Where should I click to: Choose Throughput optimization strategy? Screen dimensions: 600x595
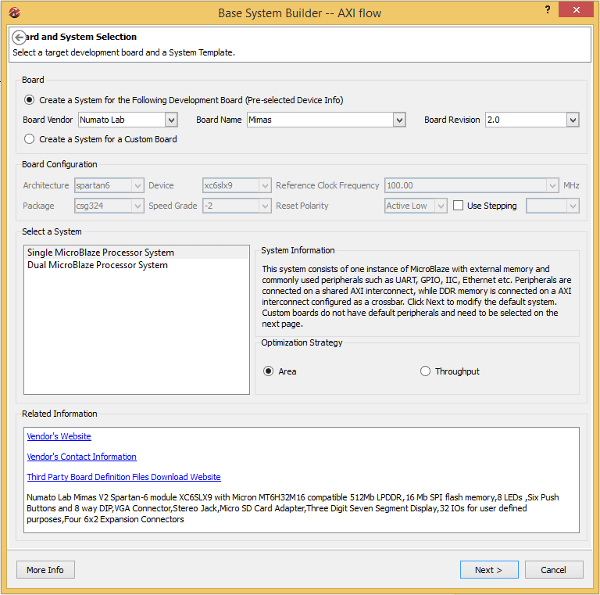425,371
